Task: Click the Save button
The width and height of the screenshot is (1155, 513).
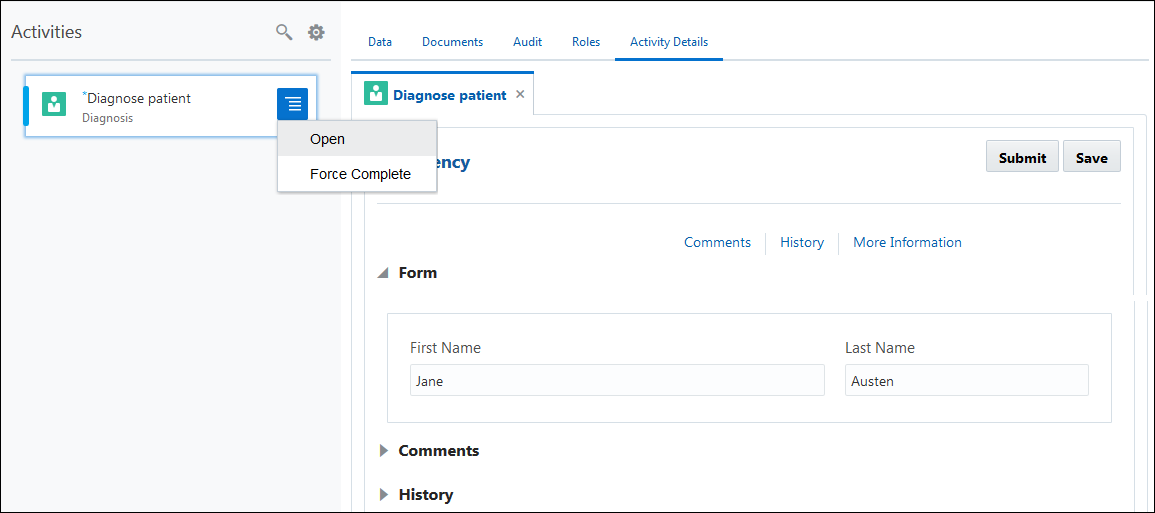Action: click(1091, 158)
